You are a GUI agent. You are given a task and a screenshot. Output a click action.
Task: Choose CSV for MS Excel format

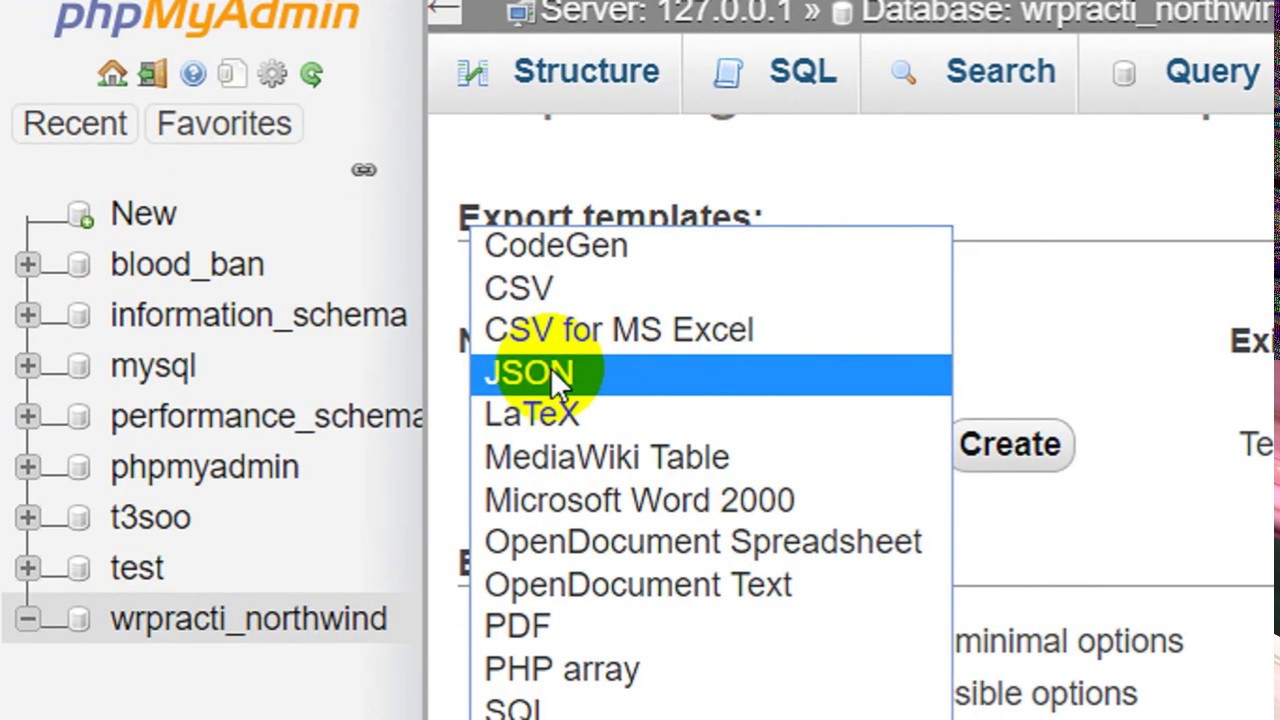[618, 330]
